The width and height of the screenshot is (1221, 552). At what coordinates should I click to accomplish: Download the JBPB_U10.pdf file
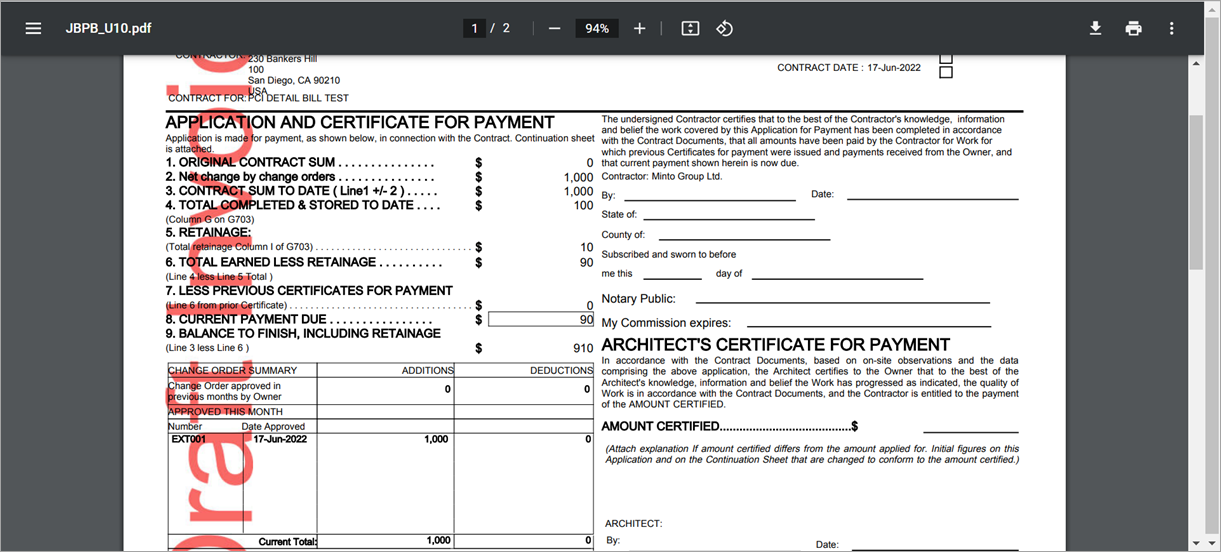[x=1095, y=28]
